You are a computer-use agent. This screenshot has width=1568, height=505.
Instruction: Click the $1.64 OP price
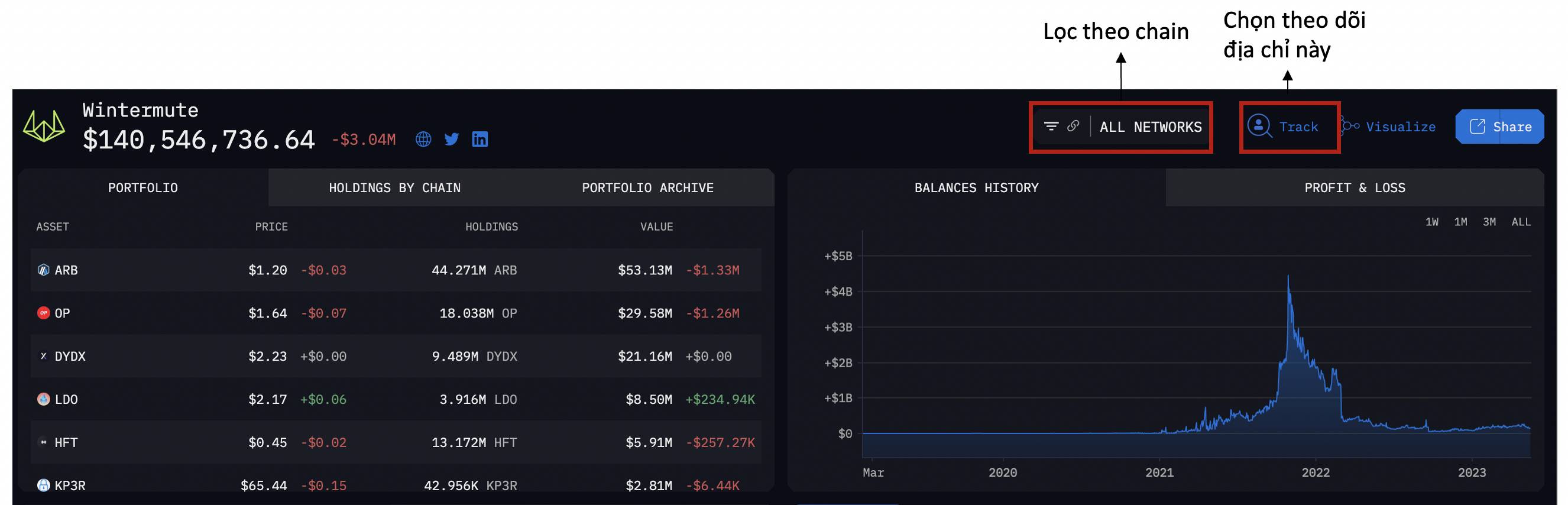click(x=267, y=313)
